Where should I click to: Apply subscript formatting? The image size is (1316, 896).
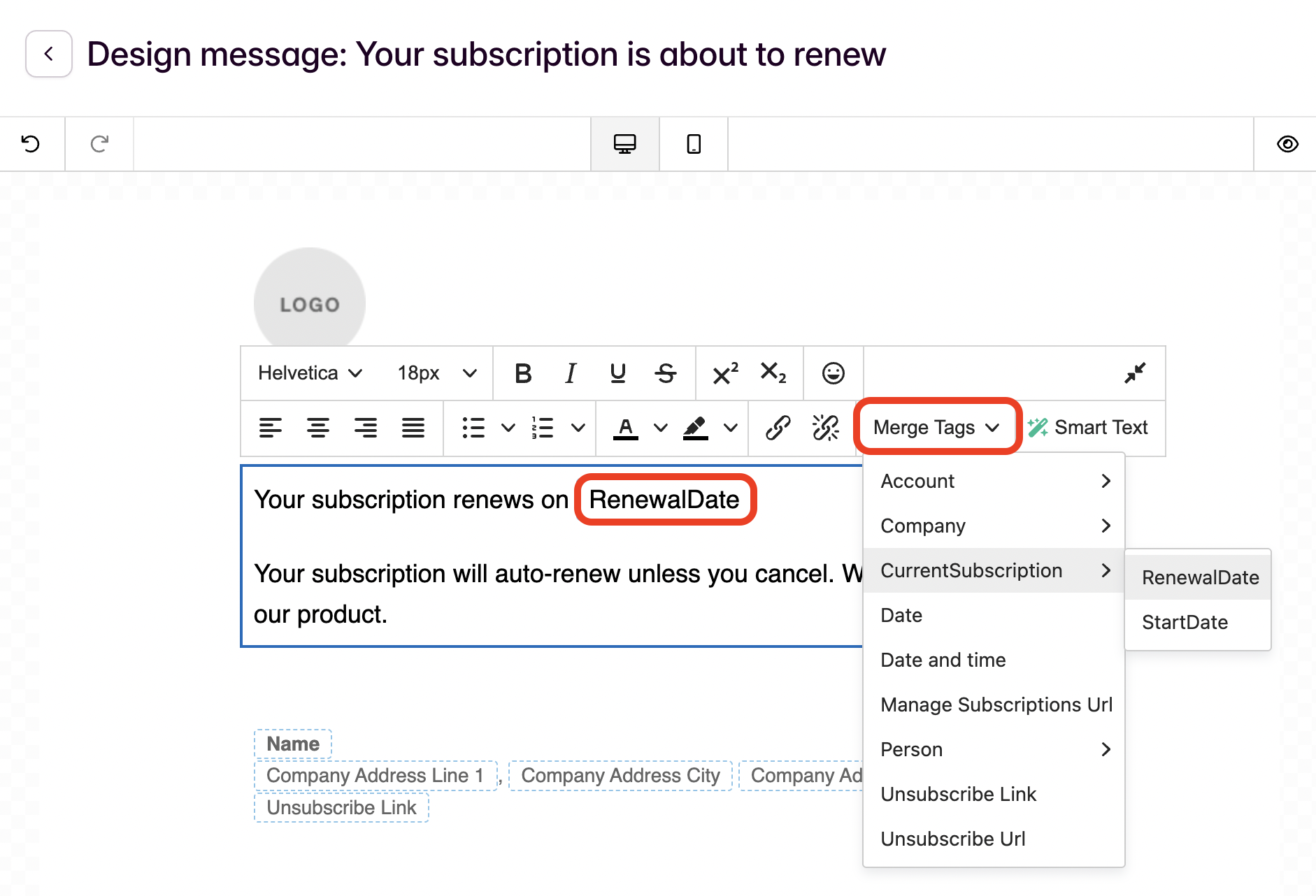click(x=773, y=373)
